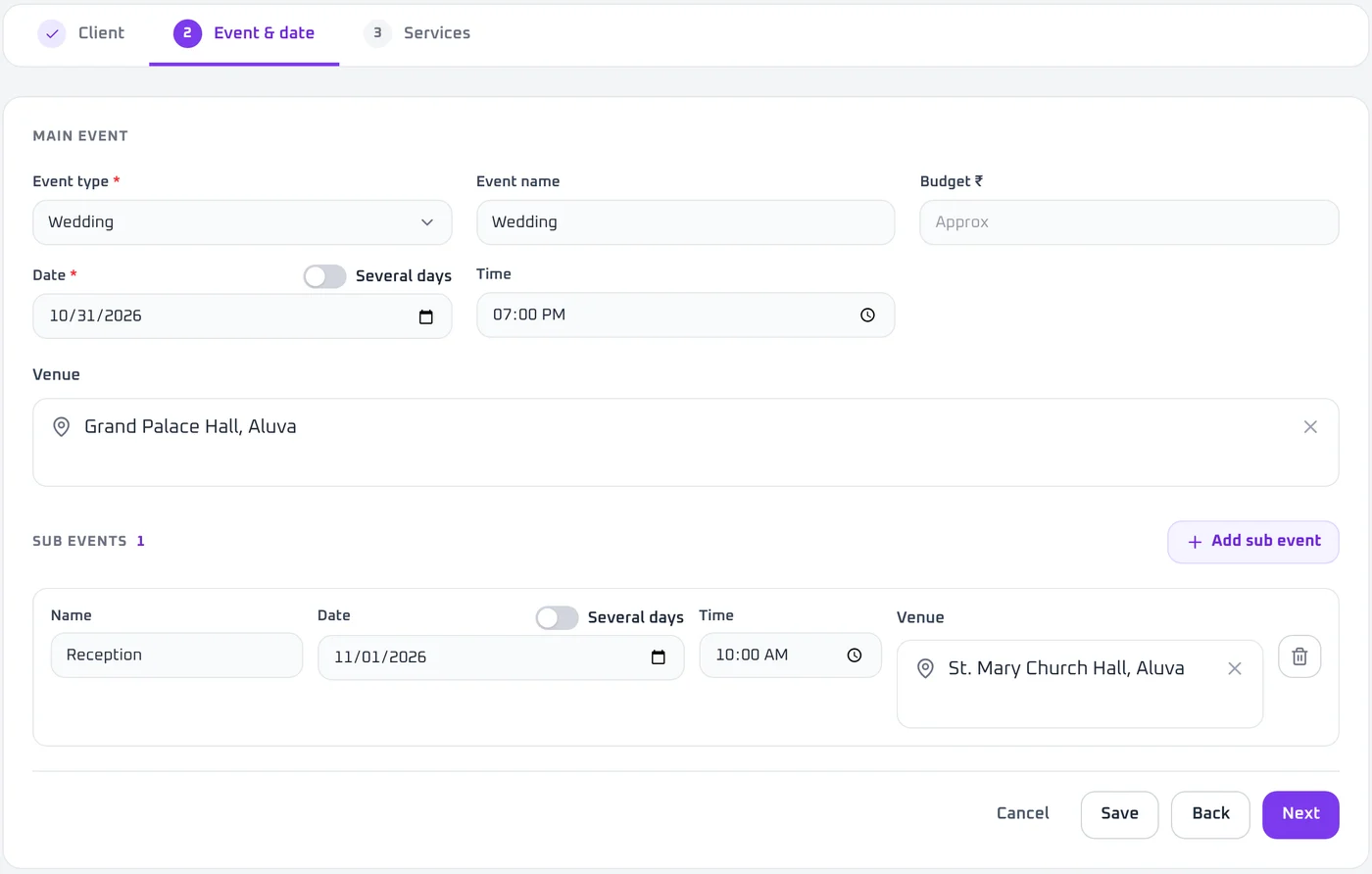Go to the Client tab
This screenshot has height=874, width=1372.
coord(81,33)
